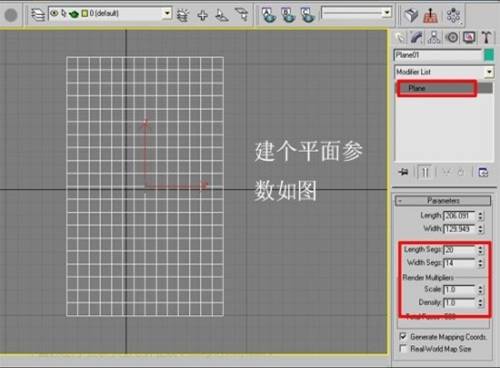Image resolution: width=500 pixels, height=368 pixels.
Task: Switch to the Modify command panel tab
Action: 417,38
